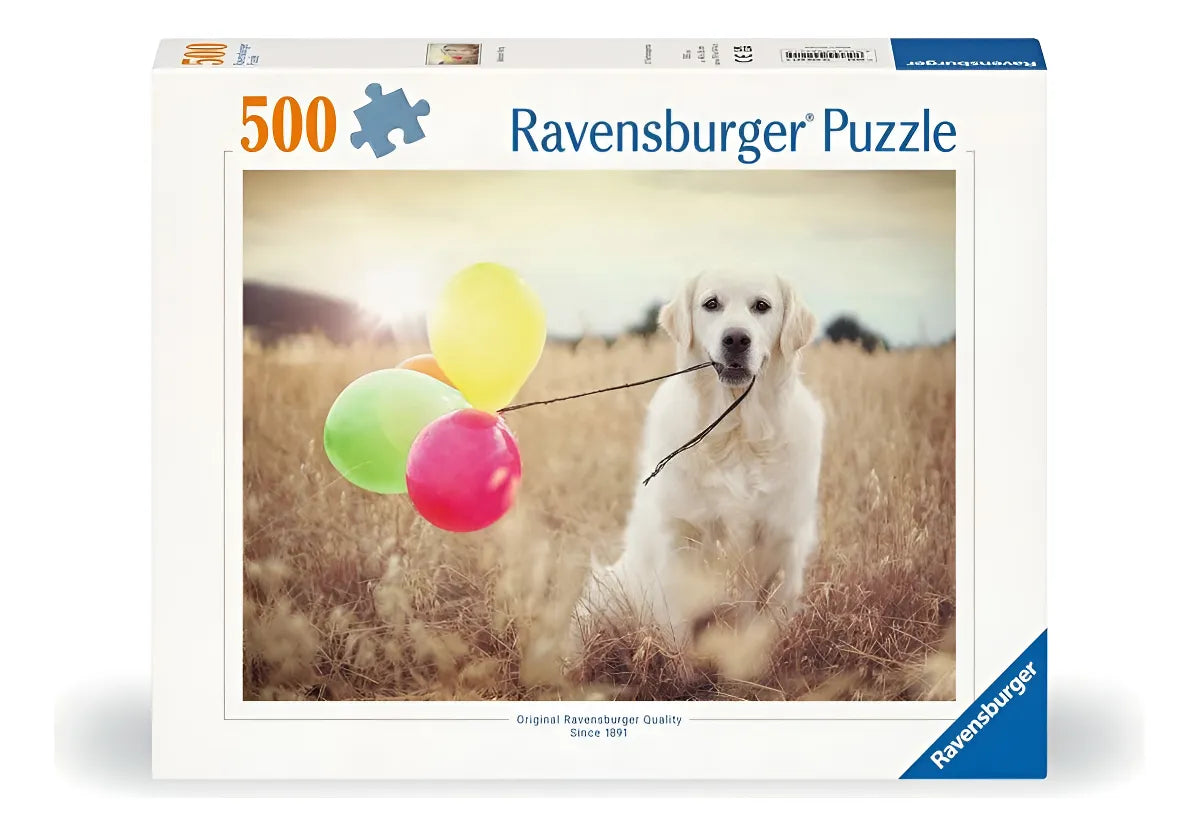Click the dangling end of the balloon string
Viewport: 1198px width, 836px height.
[x=648, y=479]
